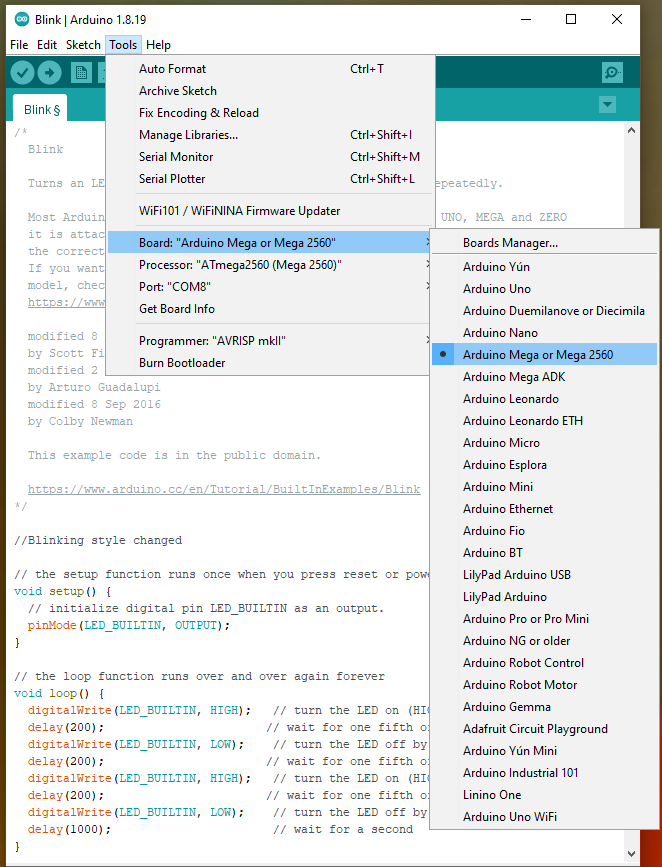Select Arduino Duemilanove or Diecimila board

click(544, 311)
